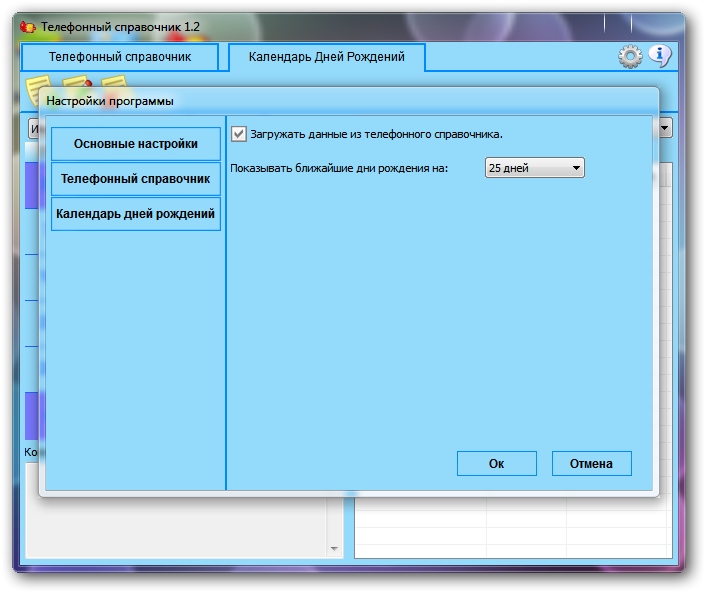The height and width of the screenshot is (593, 706).
Task: Confirm settings with the 'Ок' button
Action: point(497,463)
